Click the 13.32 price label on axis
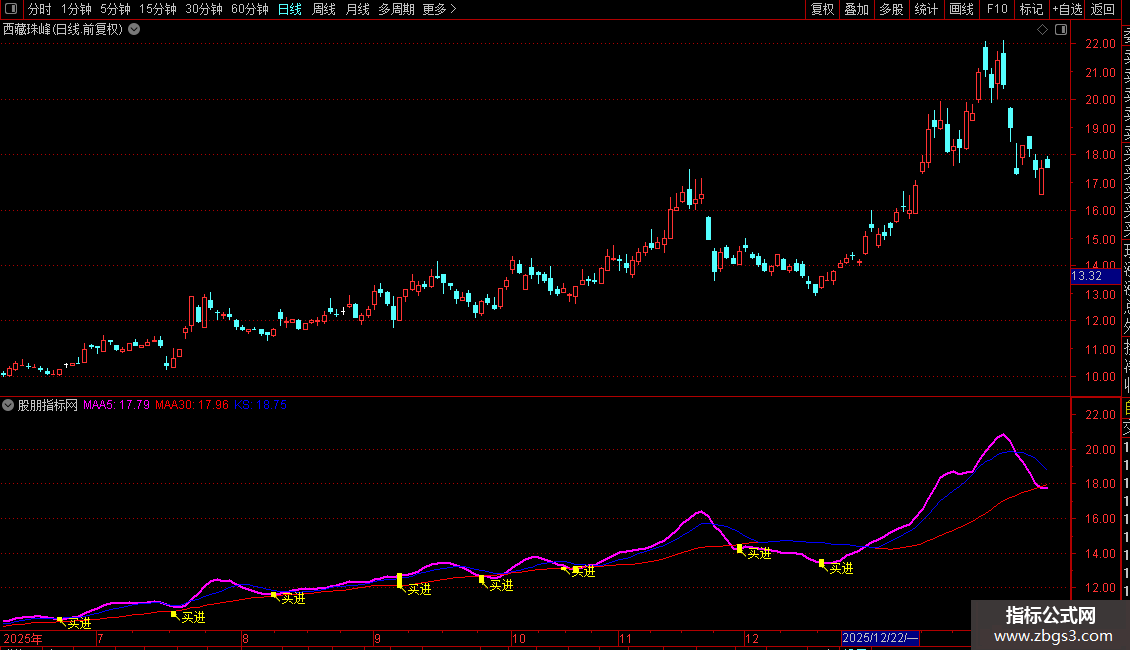Screen dimensions: 1130x650 (x=1095, y=276)
